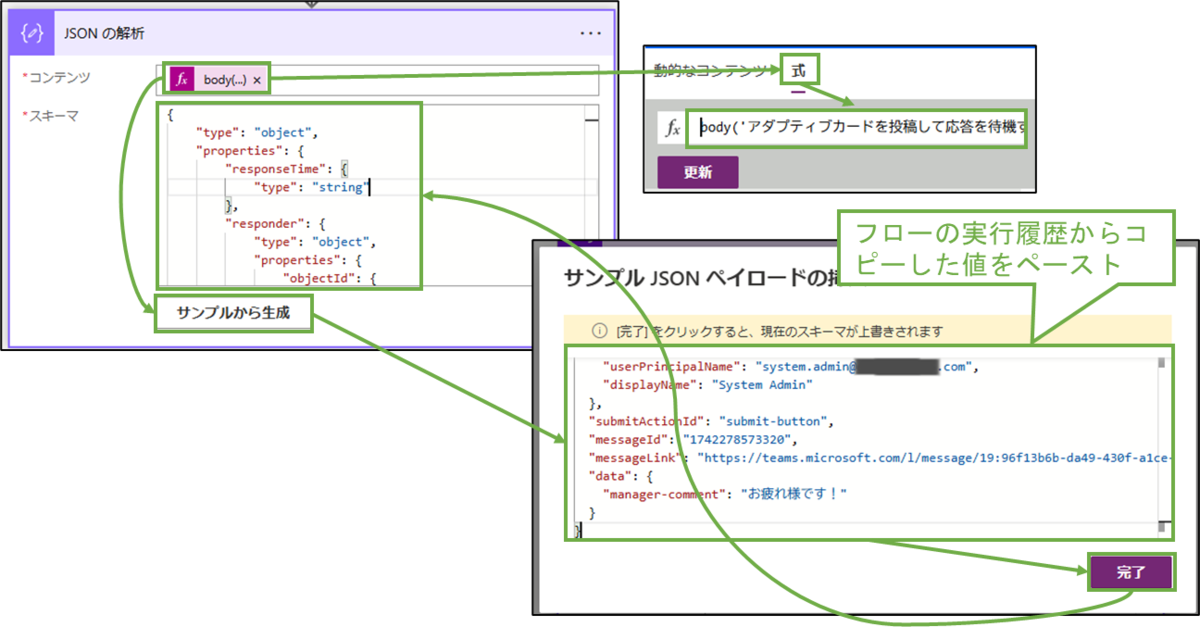Click the サンプルから生成 button
The width and height of the screenshot is (1200, 627).
point(233,314)
